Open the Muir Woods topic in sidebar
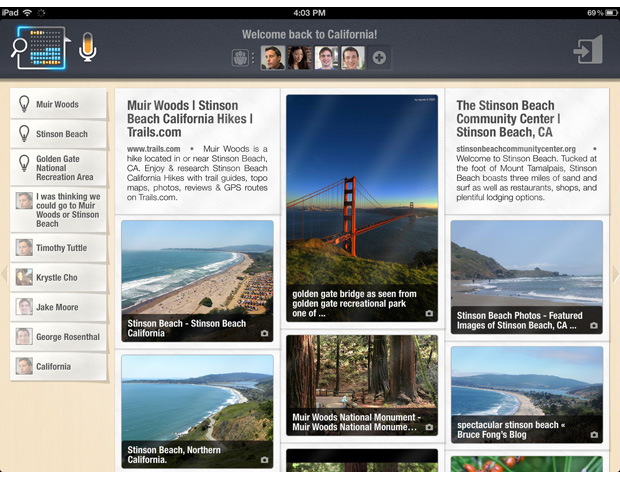 click(x=59, y=104)
